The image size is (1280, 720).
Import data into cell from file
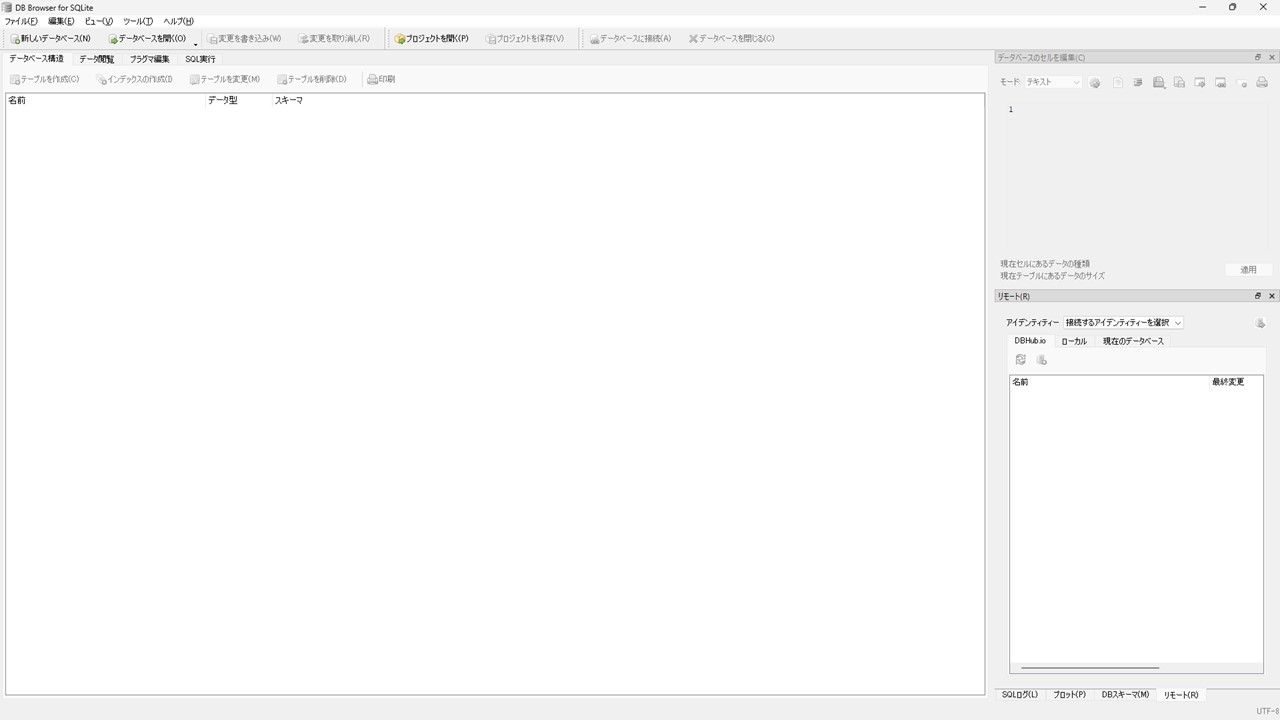click(1158, 82)
